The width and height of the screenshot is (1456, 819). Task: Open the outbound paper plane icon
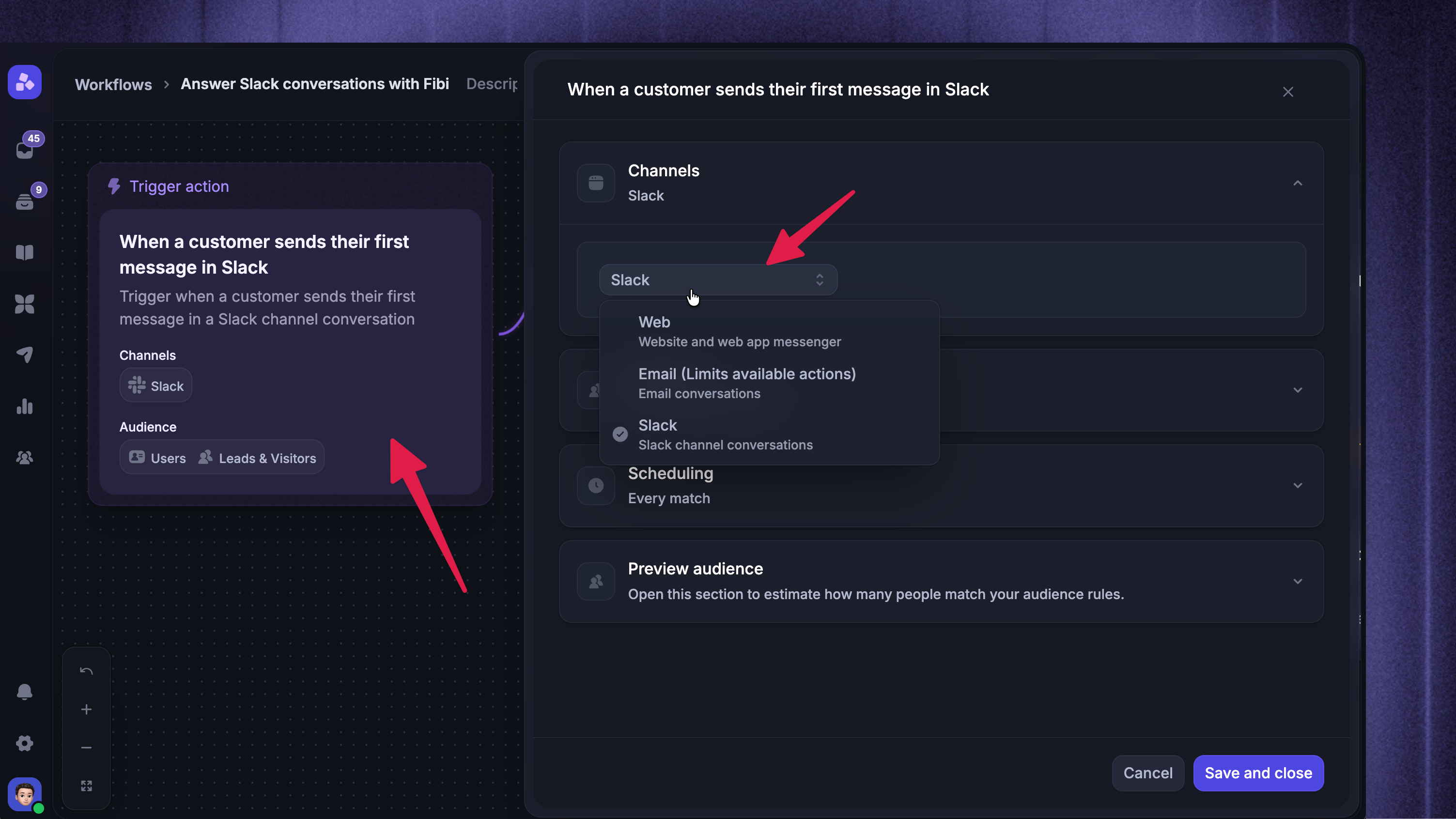24,355
